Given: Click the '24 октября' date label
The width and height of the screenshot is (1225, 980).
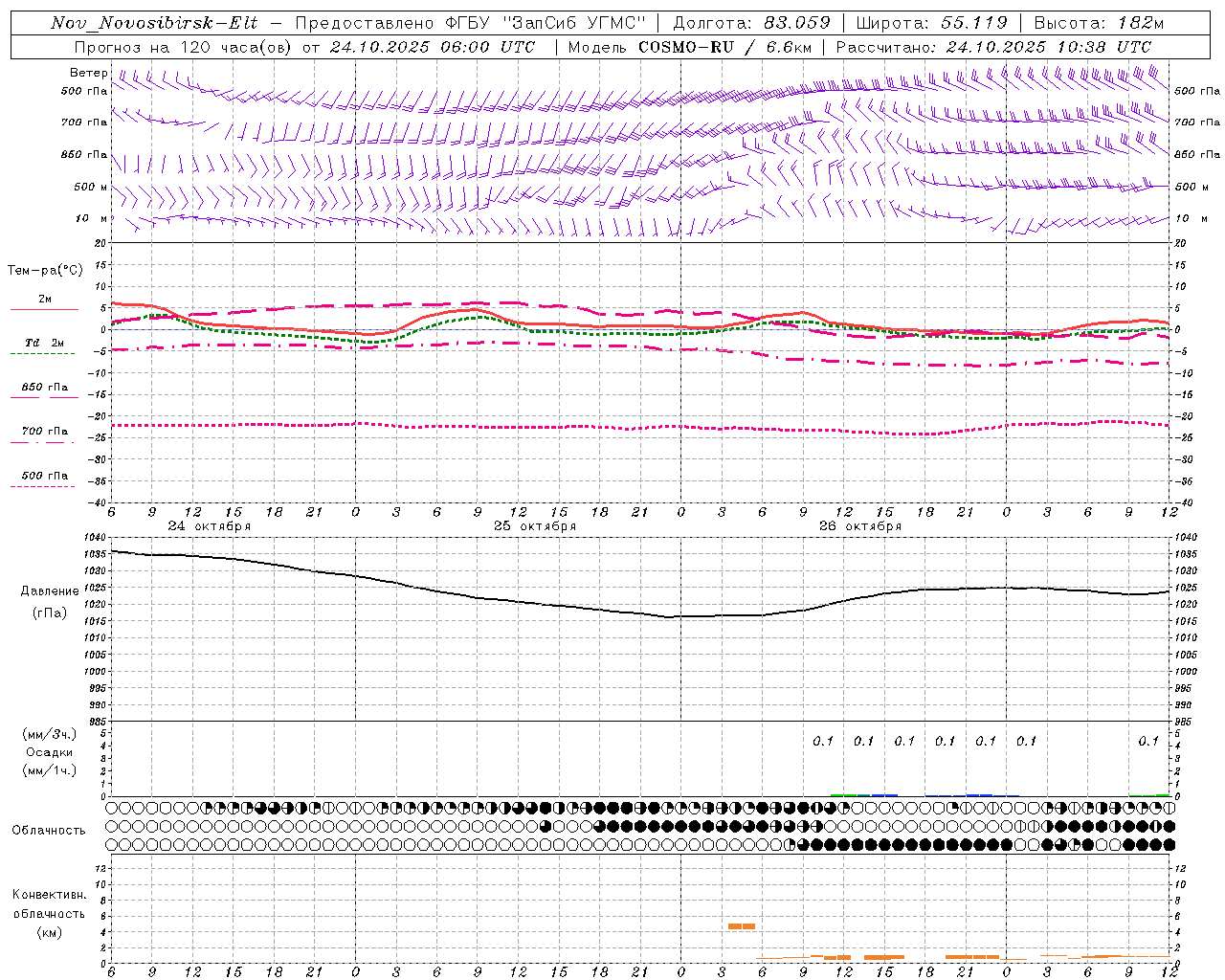Looking at the screenshot, I should pos(210,526).
